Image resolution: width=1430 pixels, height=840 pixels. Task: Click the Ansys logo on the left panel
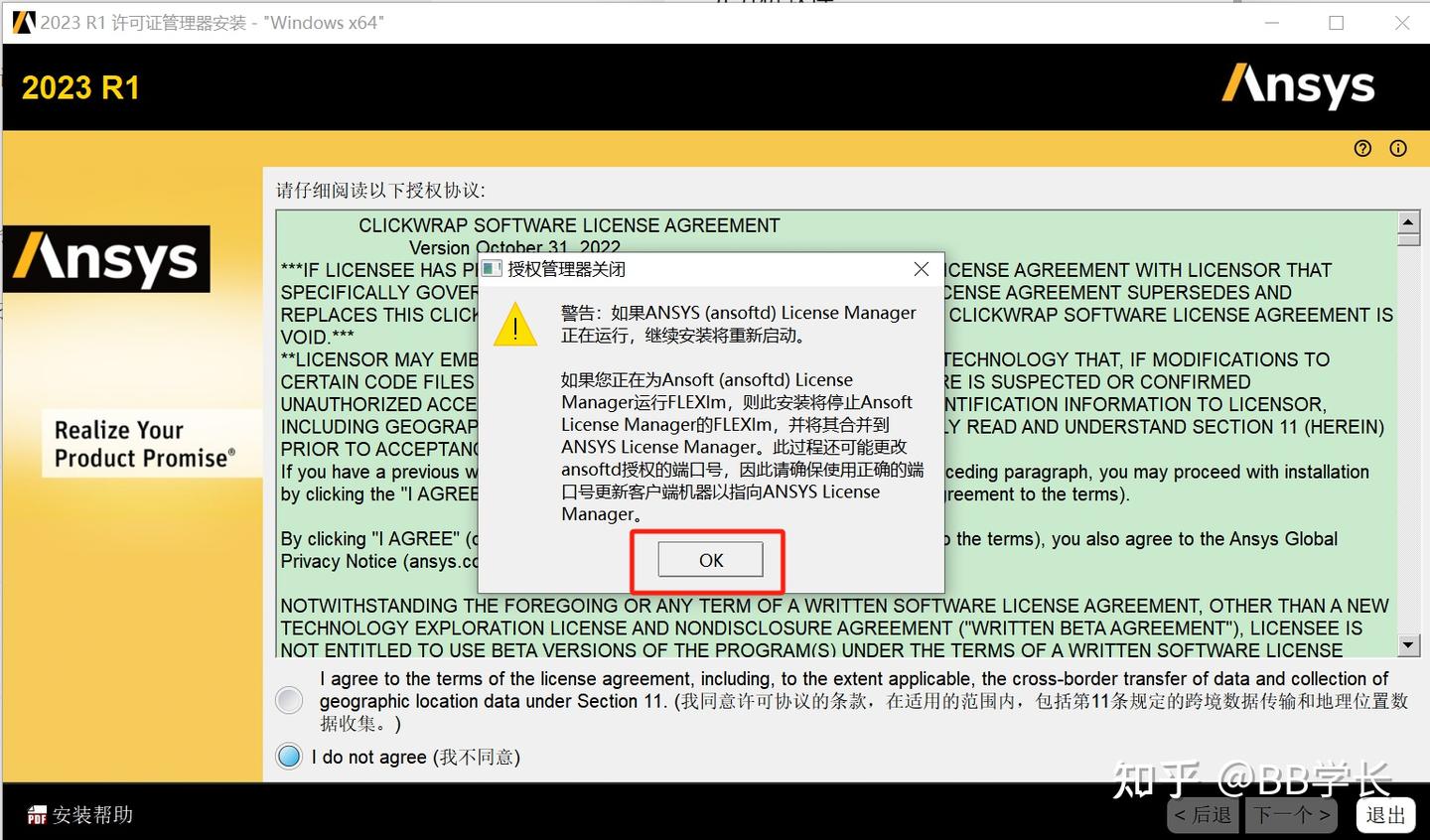click(x=106, y=258)
